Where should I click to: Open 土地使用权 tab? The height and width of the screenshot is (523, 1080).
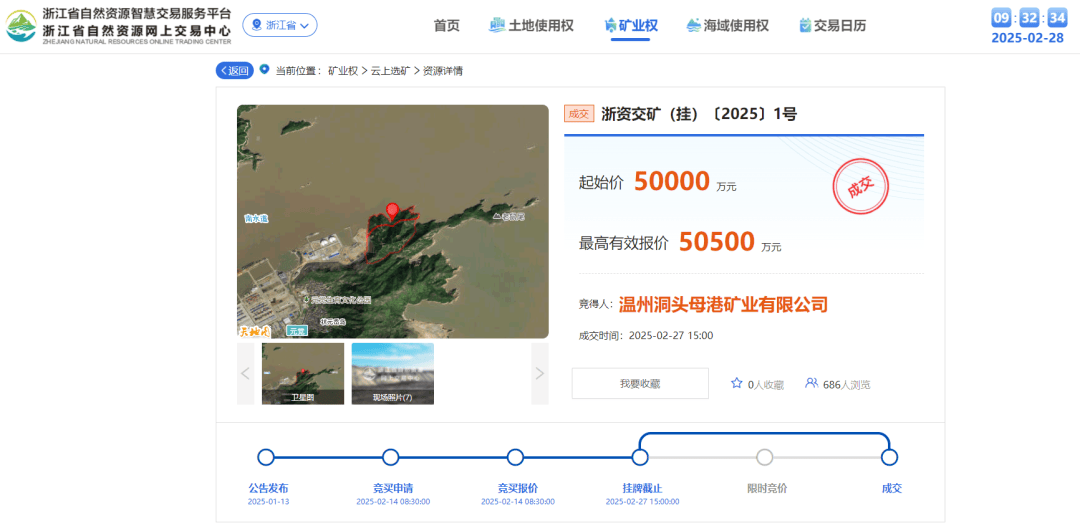[530, 26]
